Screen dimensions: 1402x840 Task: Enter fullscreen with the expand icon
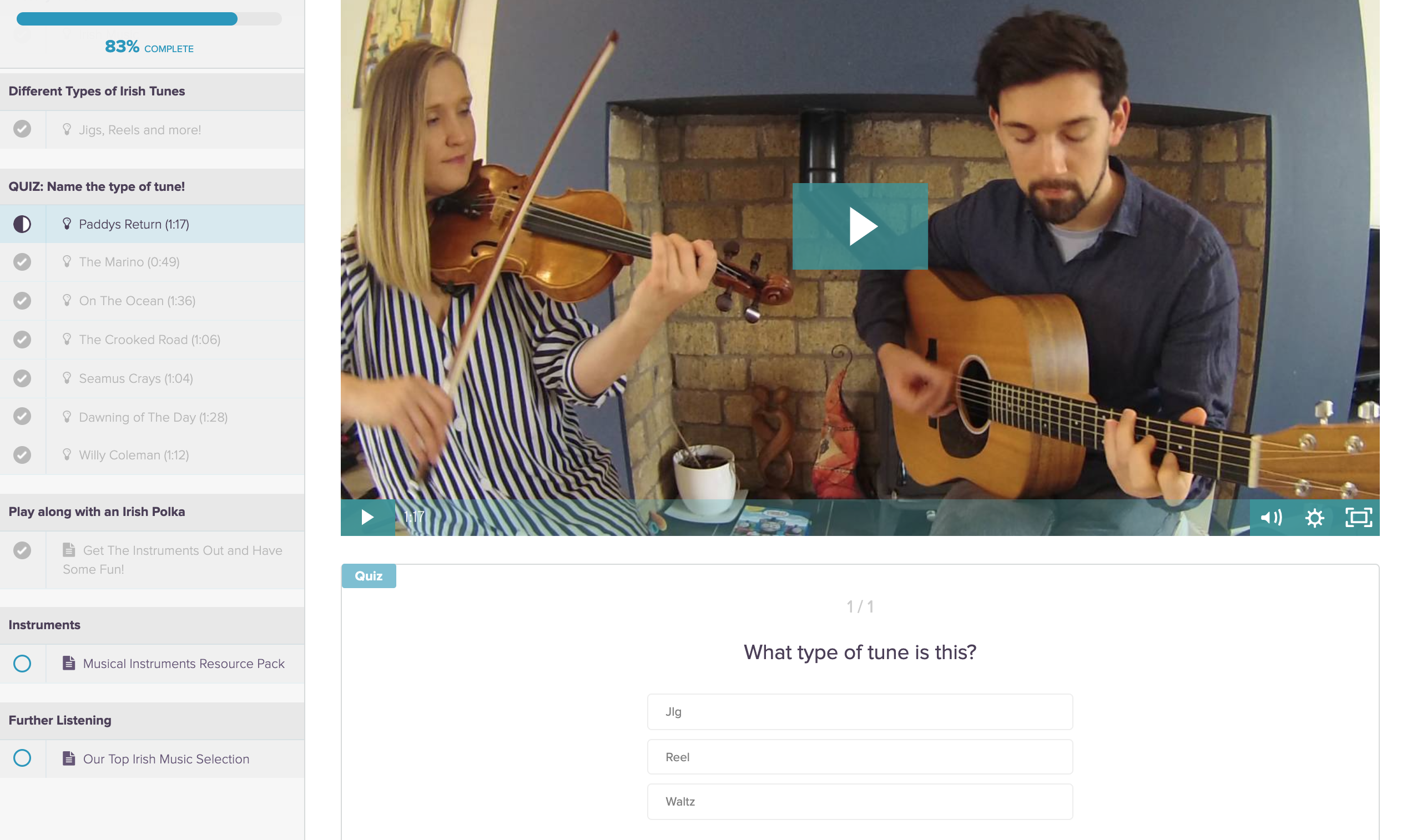(1358, 517)
